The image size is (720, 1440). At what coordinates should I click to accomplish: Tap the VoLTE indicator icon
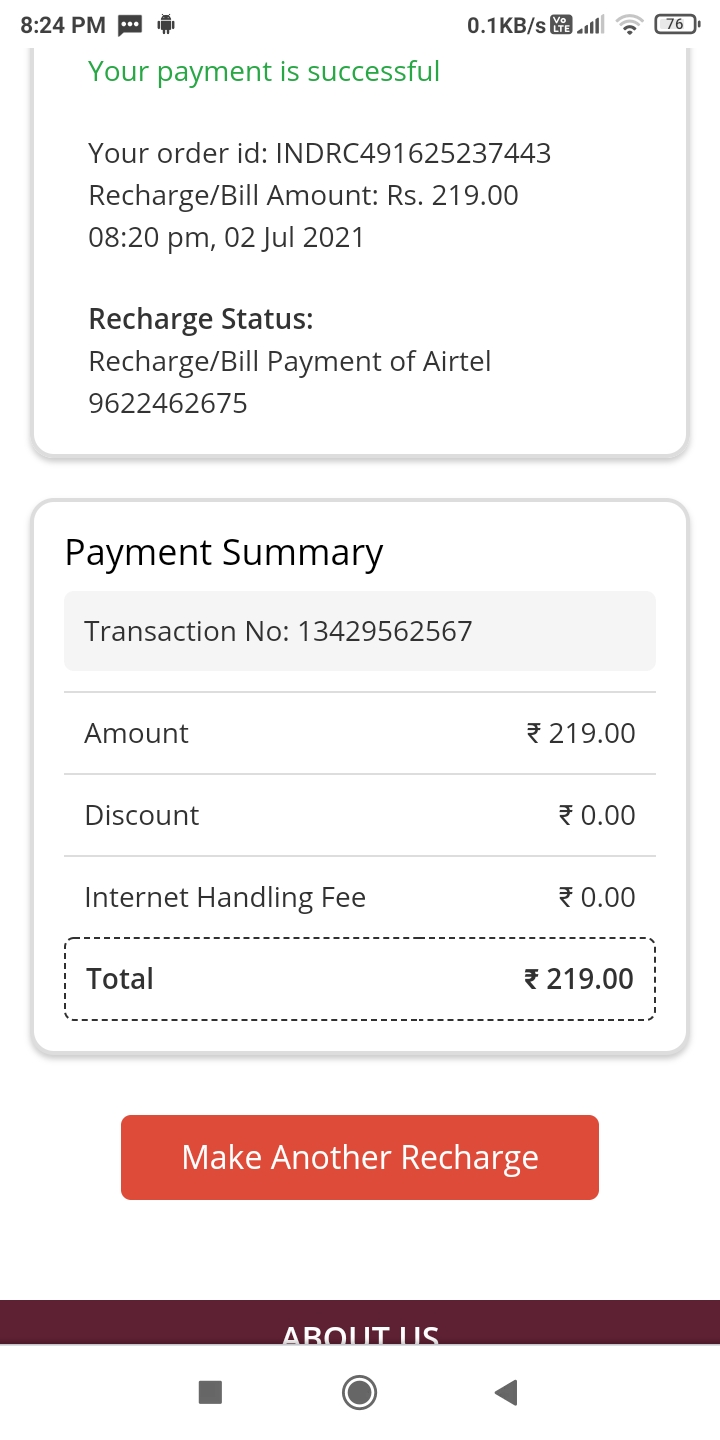(x=562, y=26)
